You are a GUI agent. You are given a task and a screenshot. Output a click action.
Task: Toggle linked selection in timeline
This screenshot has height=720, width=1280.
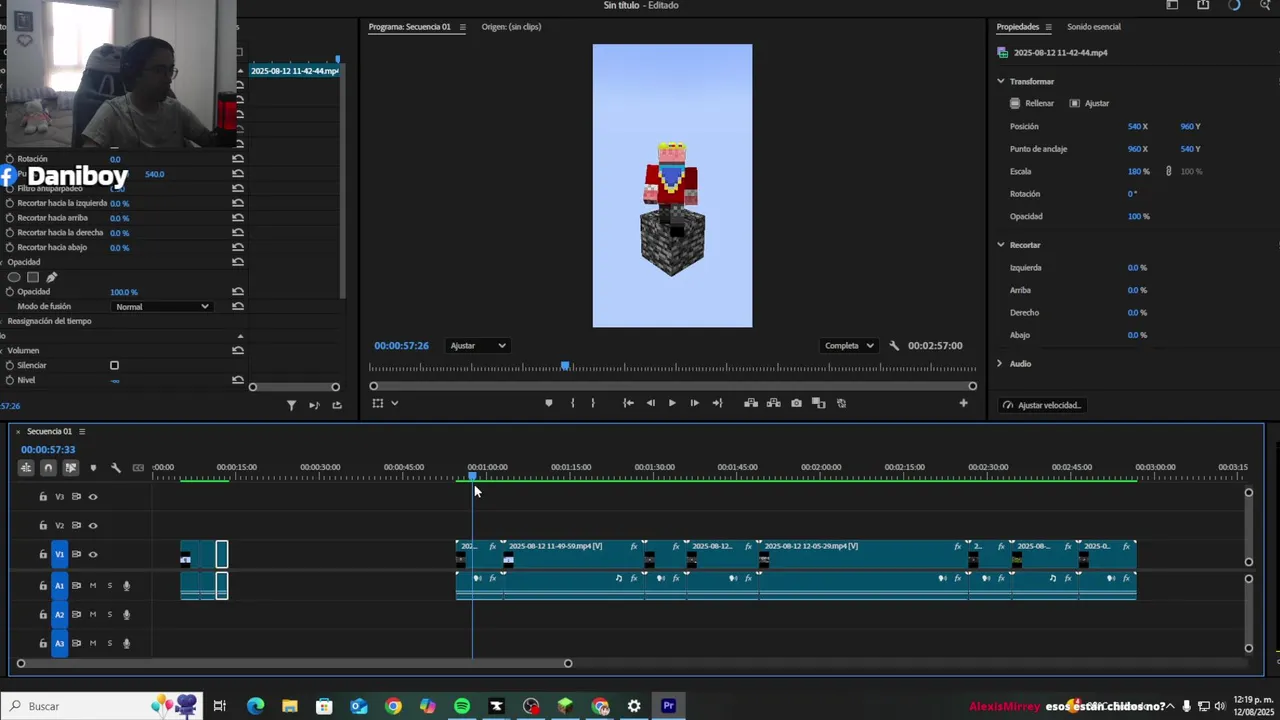point(71,468)
